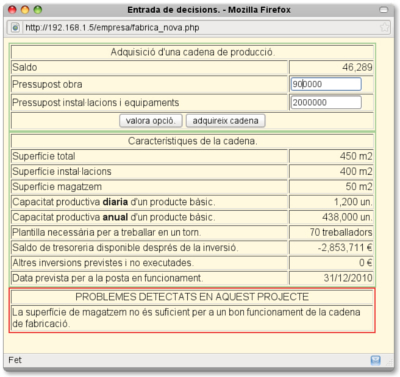
Task: Click the resize grip in the status bar corner
Action: point(389,362)
